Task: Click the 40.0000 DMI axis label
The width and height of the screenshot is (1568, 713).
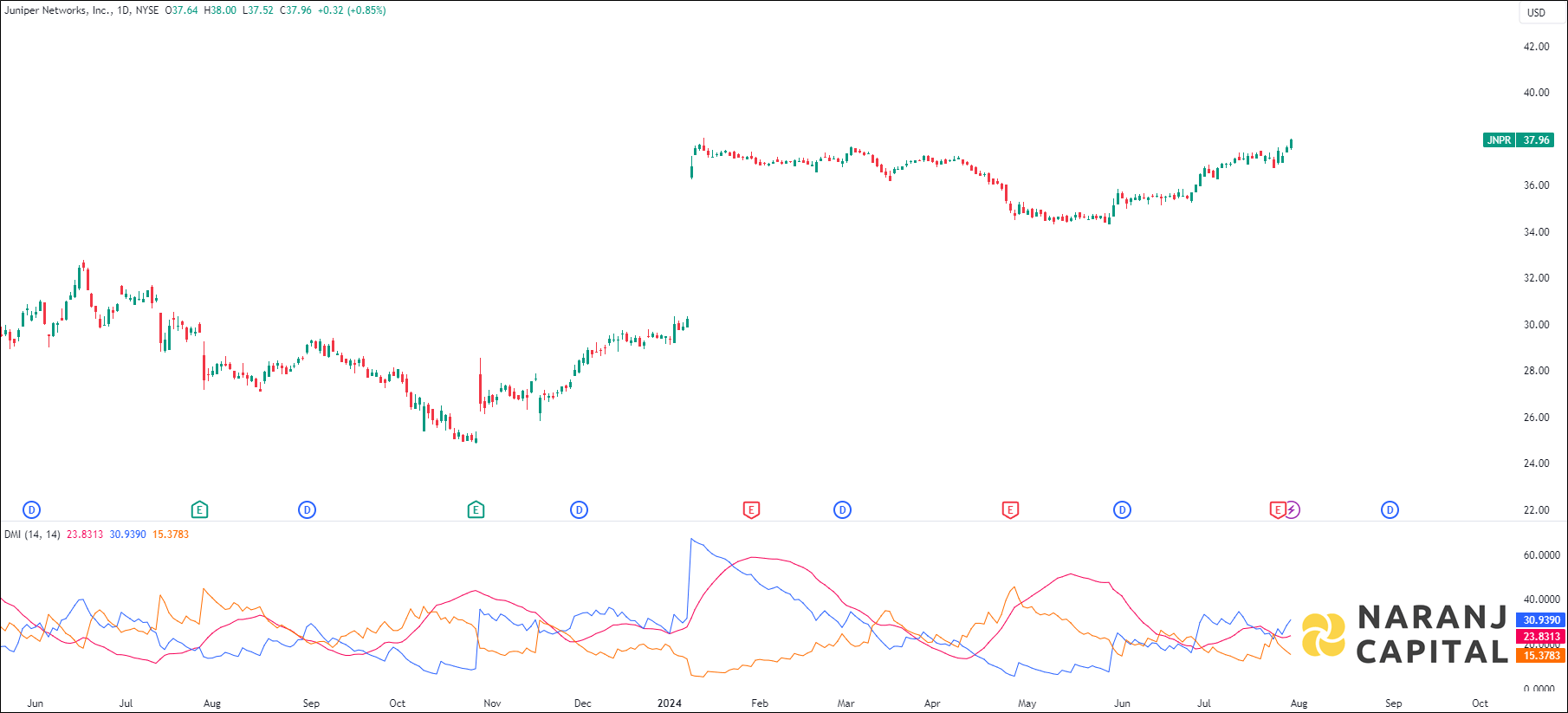Action: (x=1542, y=600)
